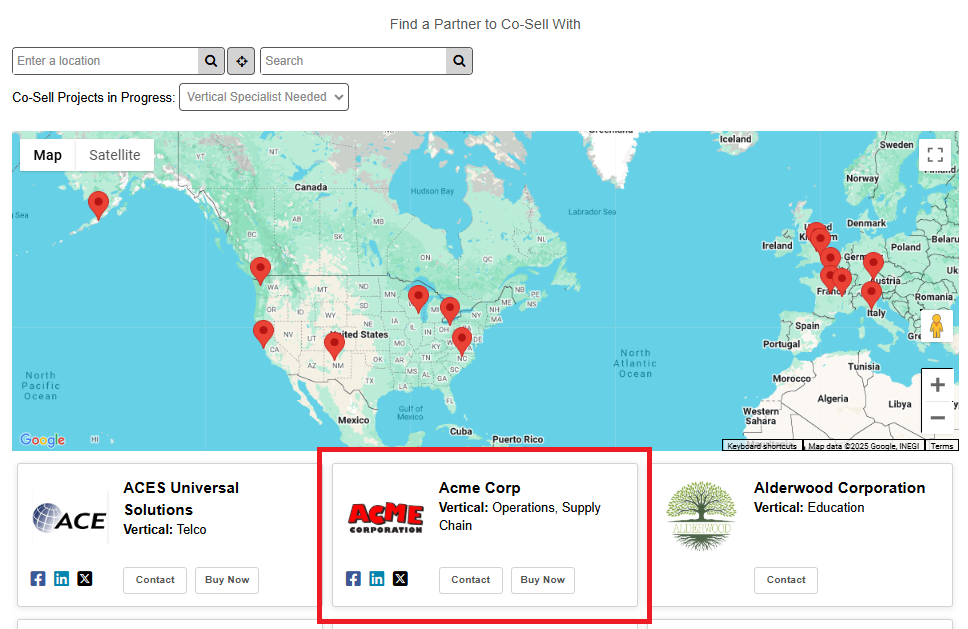This screenshot has height=629, width=968.
Task: Open map Keyboard shortcuts link
Action: (762, 446)
